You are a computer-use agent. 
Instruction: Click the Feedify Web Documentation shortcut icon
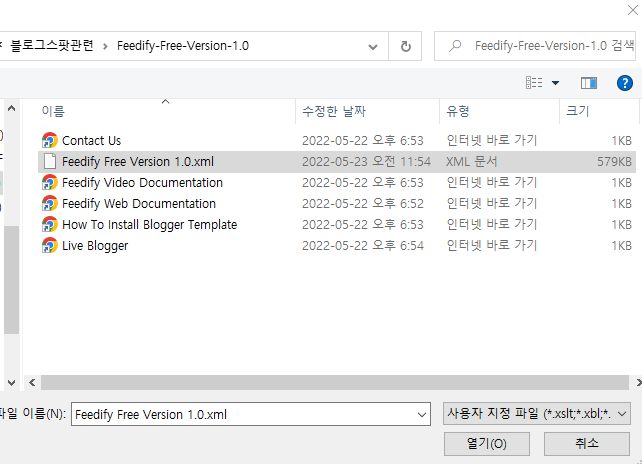[x=50, y=204]
